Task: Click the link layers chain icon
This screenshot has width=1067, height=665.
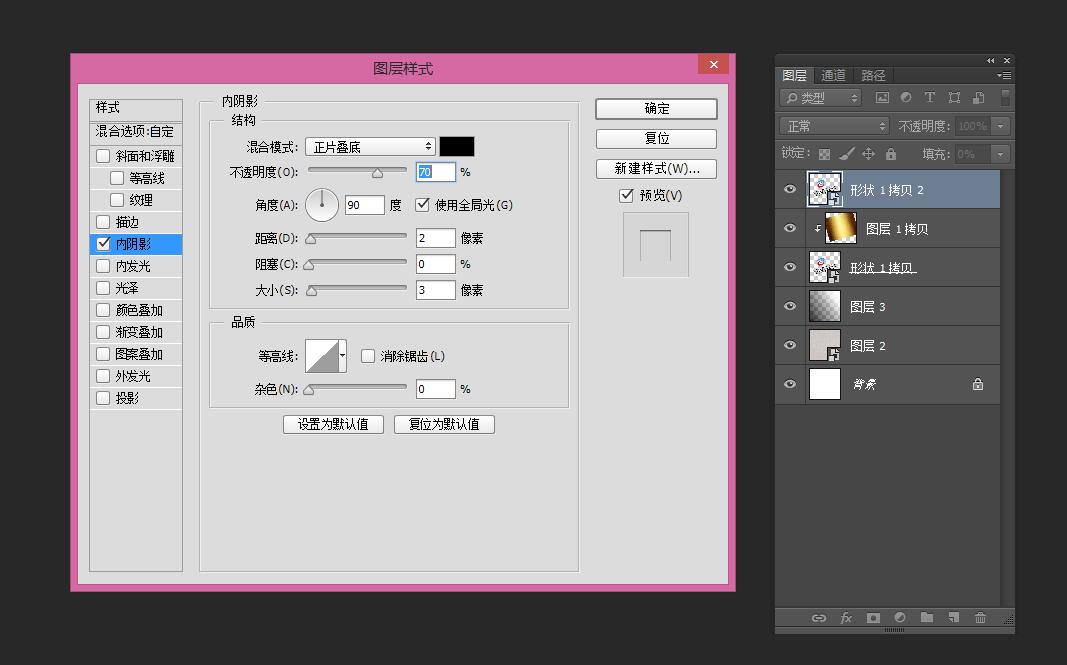Action: (x=819, y=618)
